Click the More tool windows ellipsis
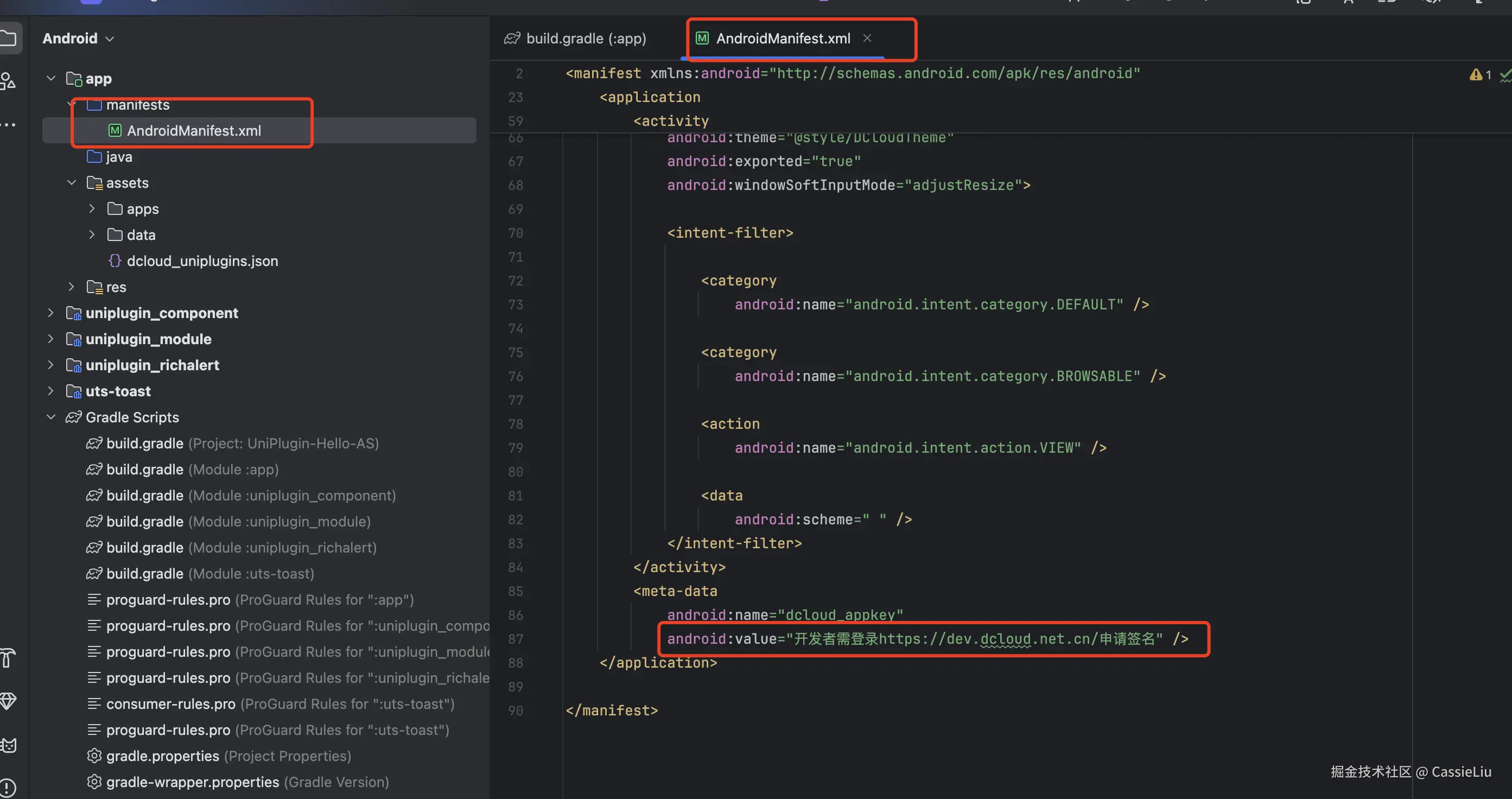 point(8,124)
